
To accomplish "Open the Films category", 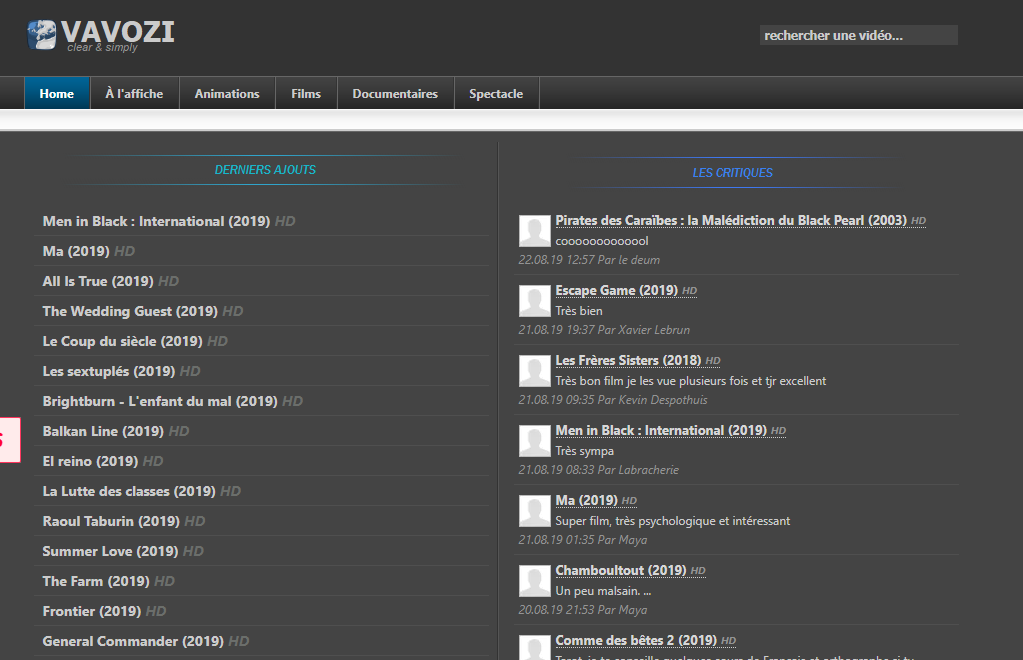I will (x=306, y=93).
